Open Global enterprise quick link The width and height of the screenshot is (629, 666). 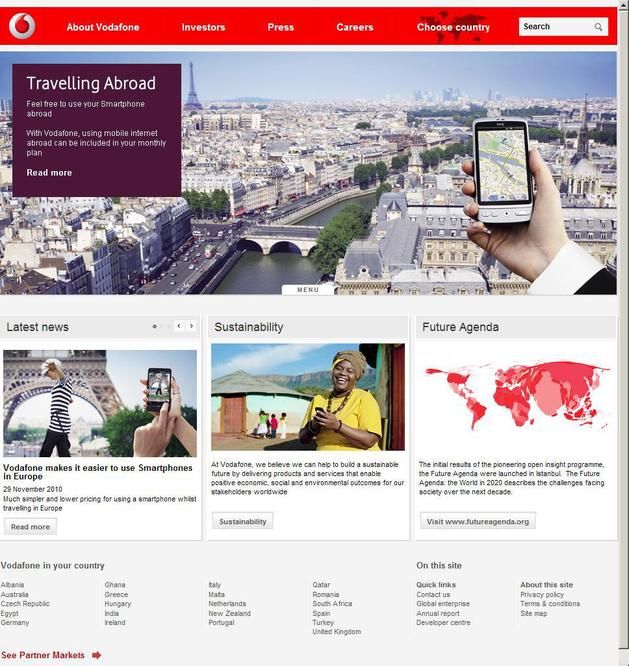pos(443,604)
